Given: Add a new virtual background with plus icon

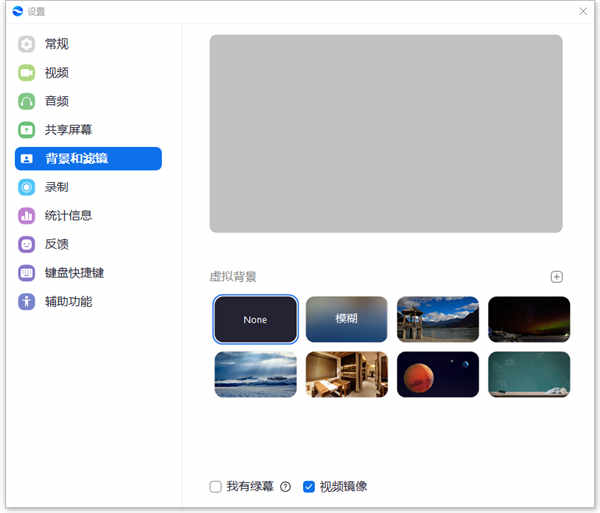Looking at the screenshot, I should [x=556, y=277].
